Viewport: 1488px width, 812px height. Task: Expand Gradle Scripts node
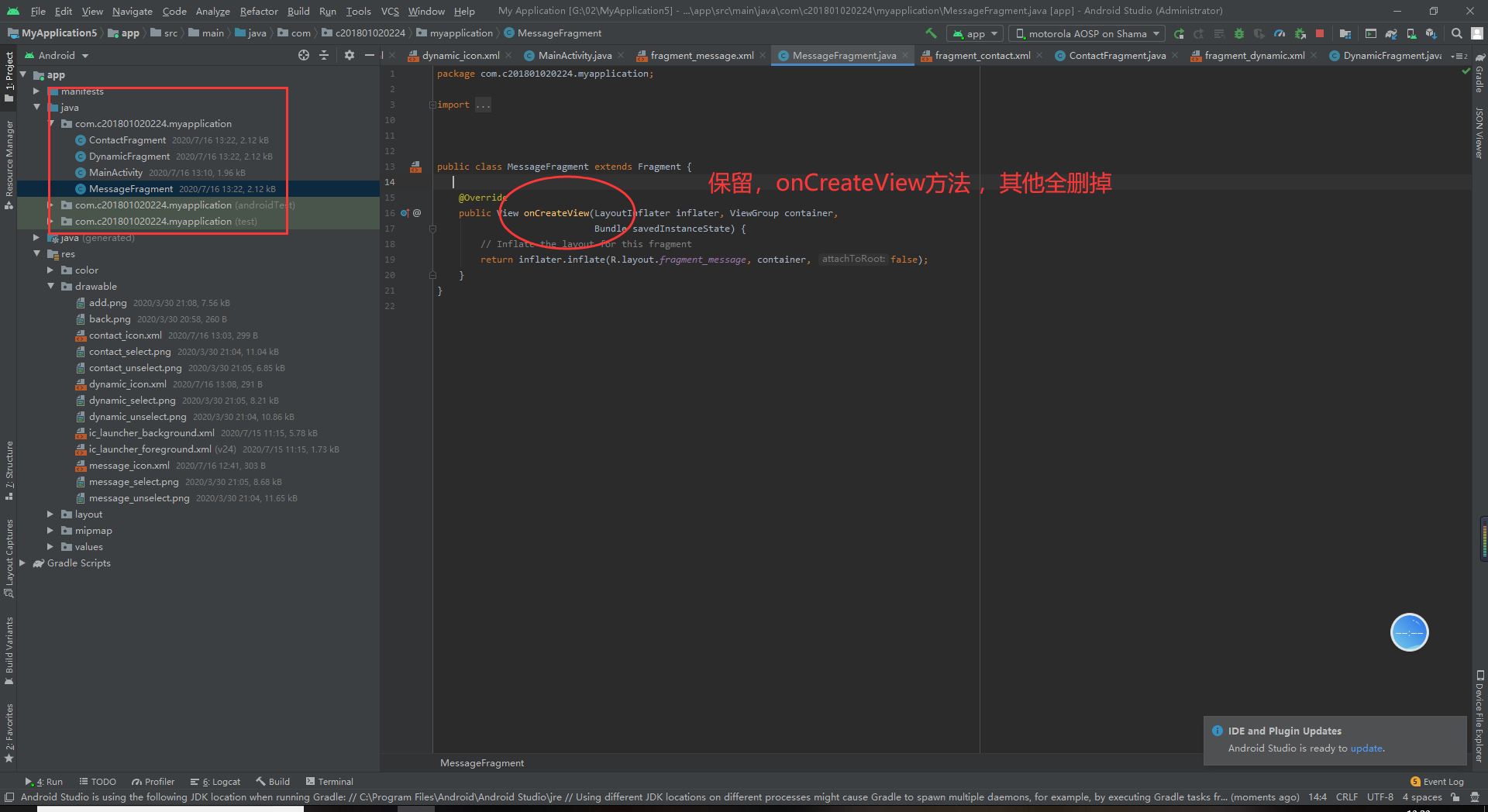click(x=22, y=563)
